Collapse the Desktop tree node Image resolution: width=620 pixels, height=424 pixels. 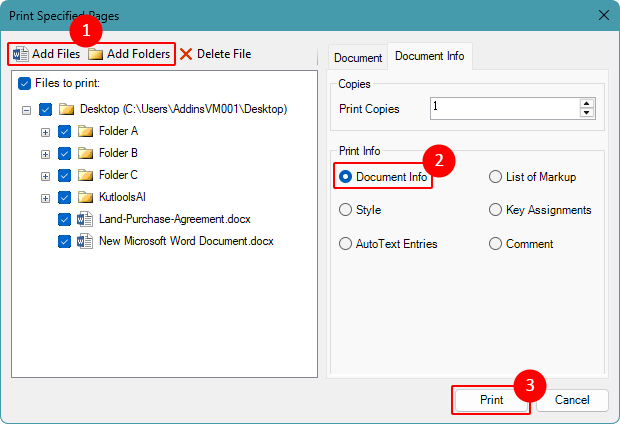pyautogui.click(x=26, y=110)
